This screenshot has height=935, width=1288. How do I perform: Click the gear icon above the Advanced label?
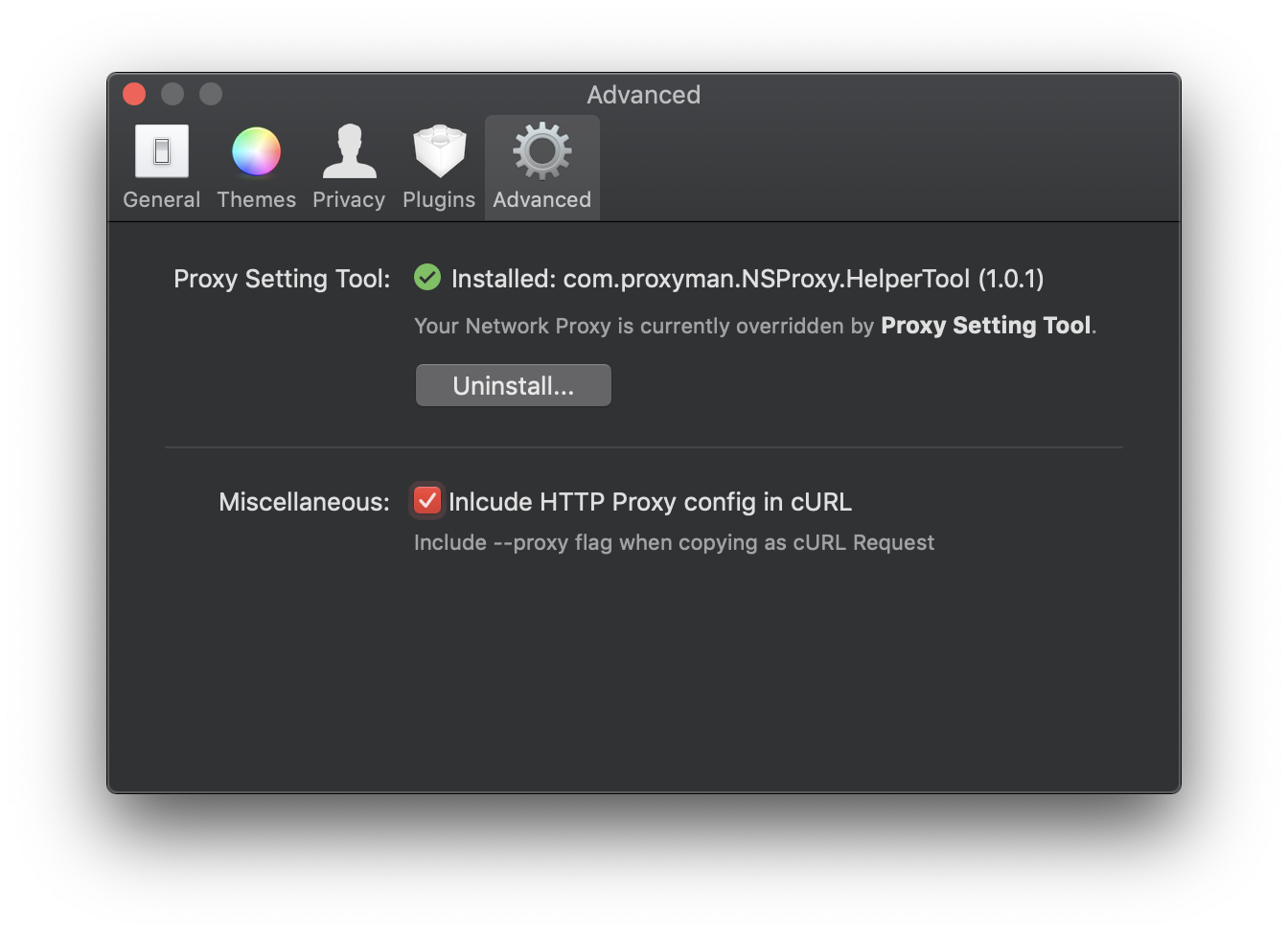pos(541,149)
